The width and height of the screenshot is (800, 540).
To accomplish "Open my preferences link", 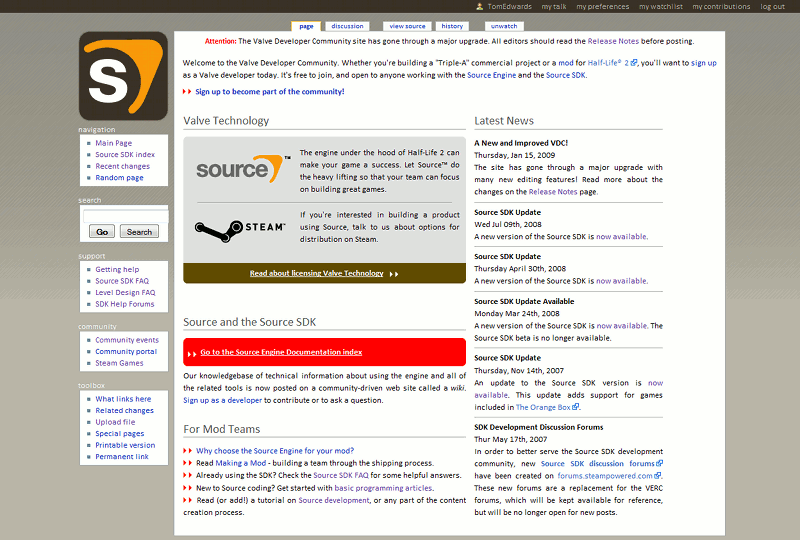I will [x=603, y=7].
